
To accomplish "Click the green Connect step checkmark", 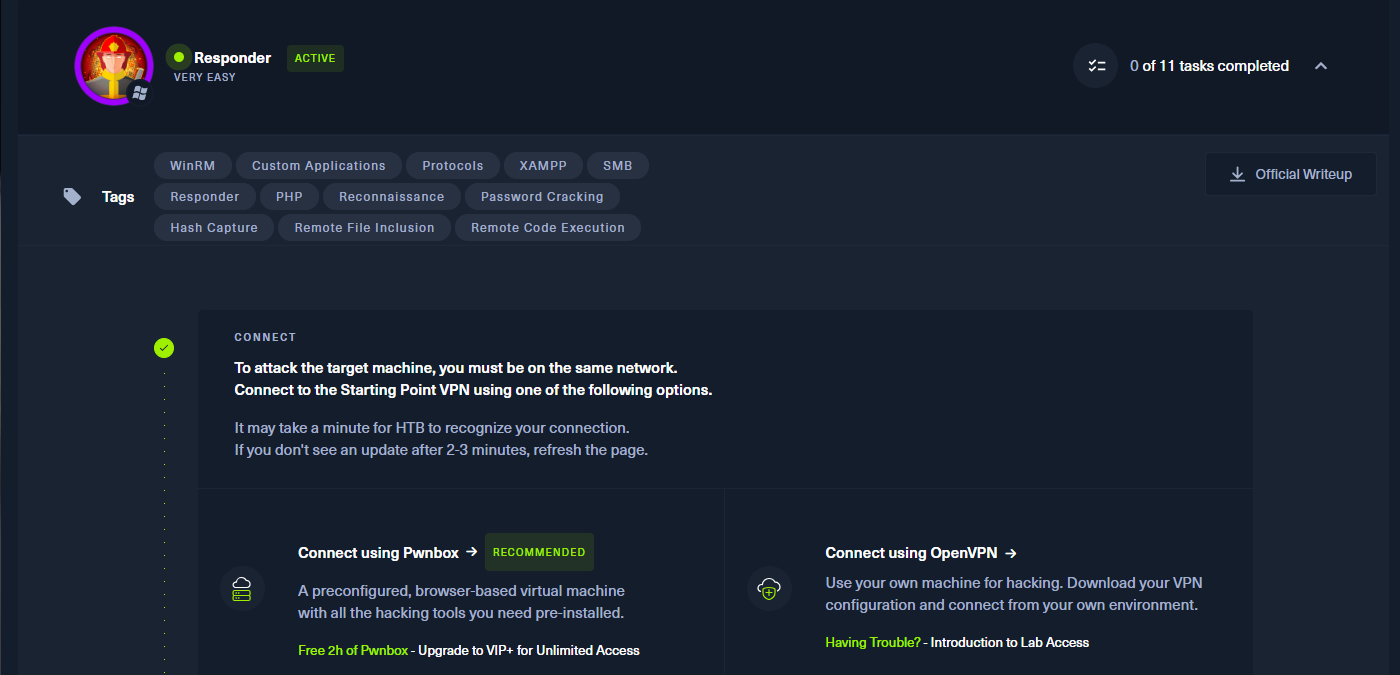I will pyautogui.click(x=164, y=348).
